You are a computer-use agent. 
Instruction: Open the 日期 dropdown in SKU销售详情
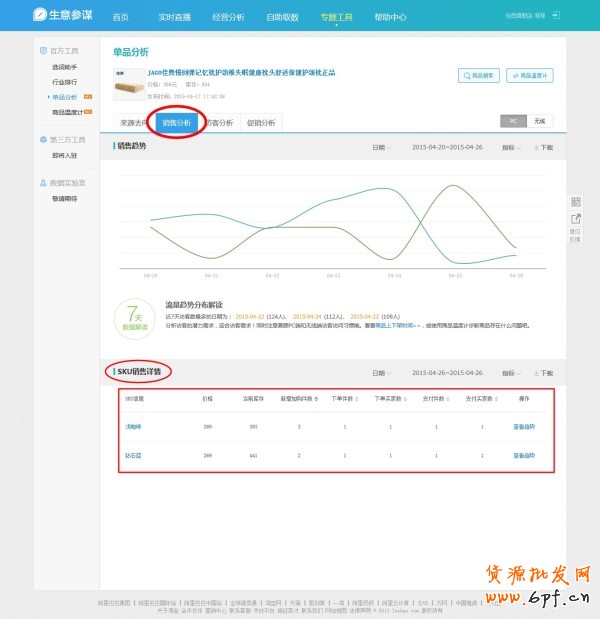point(381,373)
